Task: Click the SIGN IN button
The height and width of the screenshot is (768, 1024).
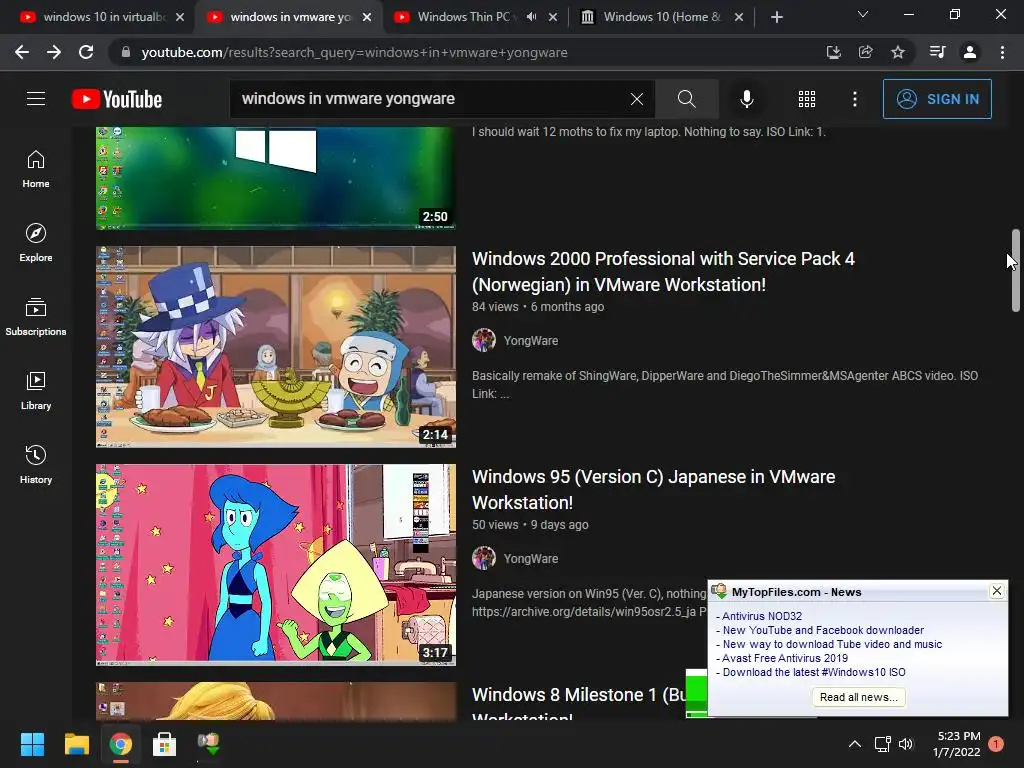Action: pos(937,99)
